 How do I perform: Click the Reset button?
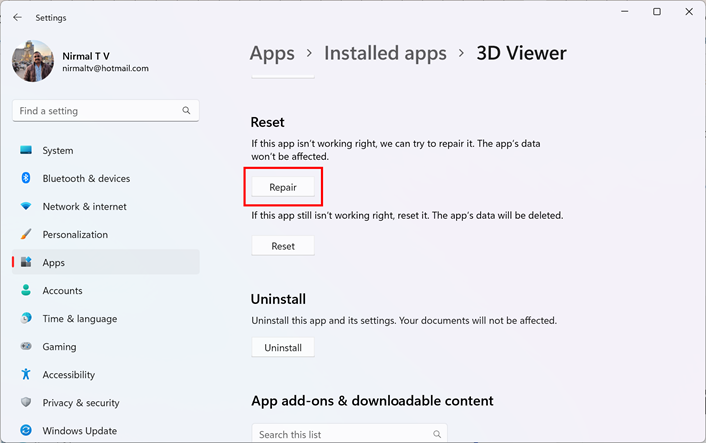point(283,246)
